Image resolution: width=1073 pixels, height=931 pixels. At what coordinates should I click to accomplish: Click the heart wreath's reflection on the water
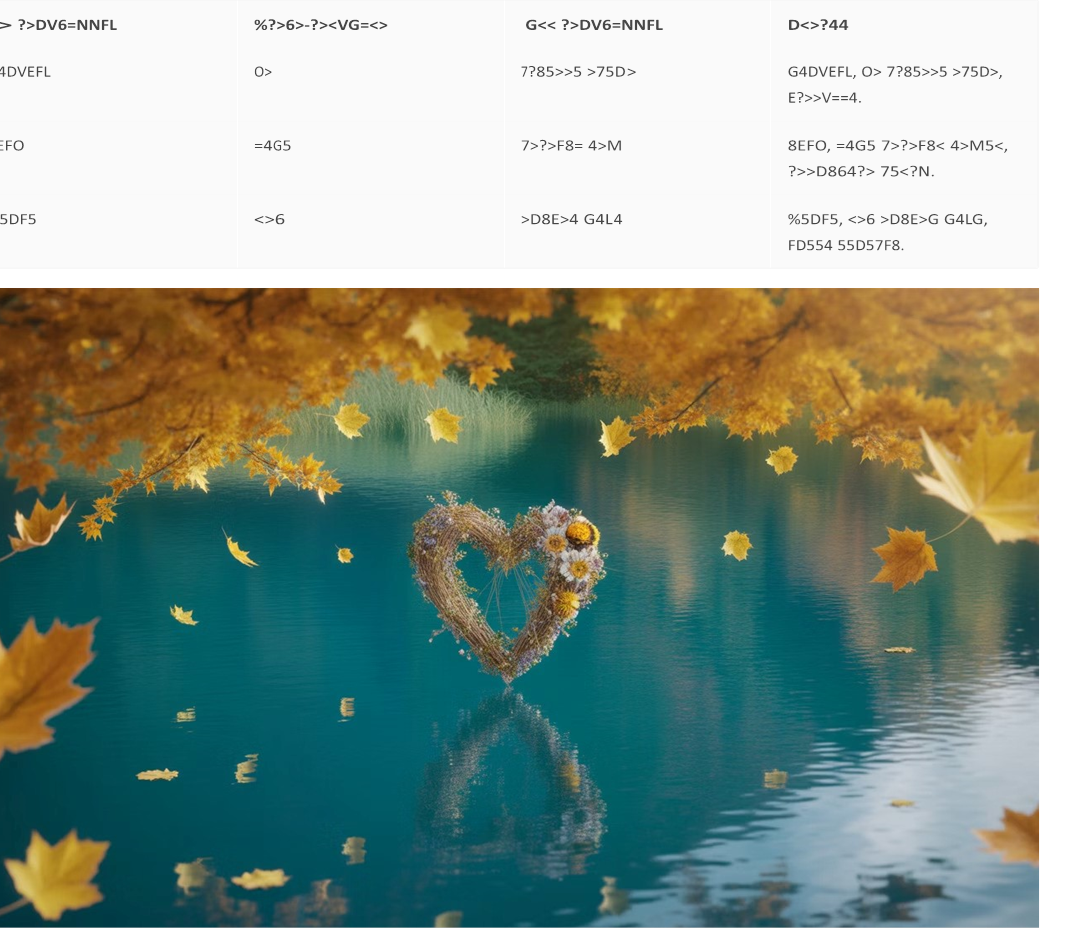coord(510,780)
